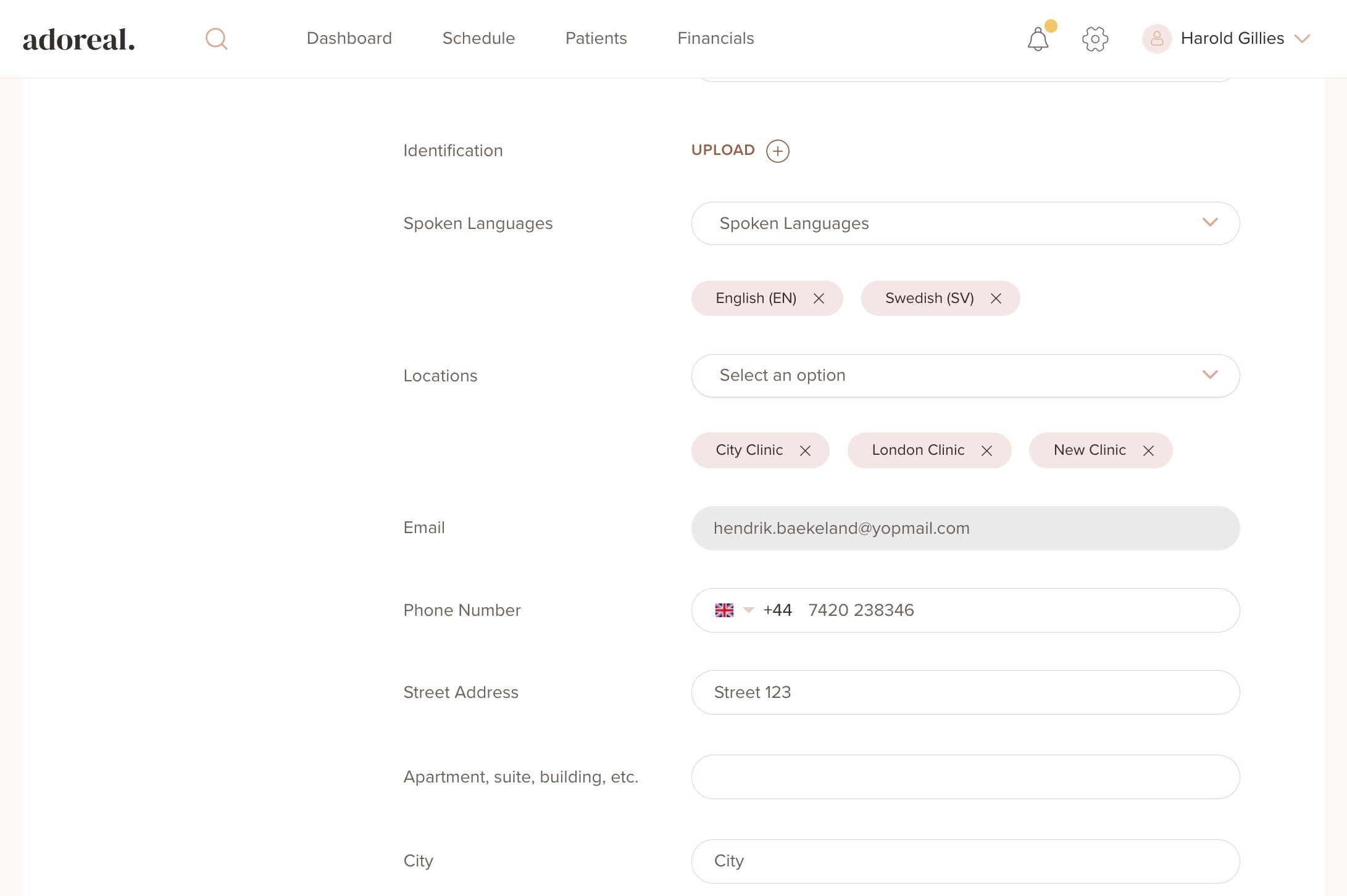The width and height of the screenshot is (1347, 896).
Task: Click the adoreal logo
Action: [78, 39]
